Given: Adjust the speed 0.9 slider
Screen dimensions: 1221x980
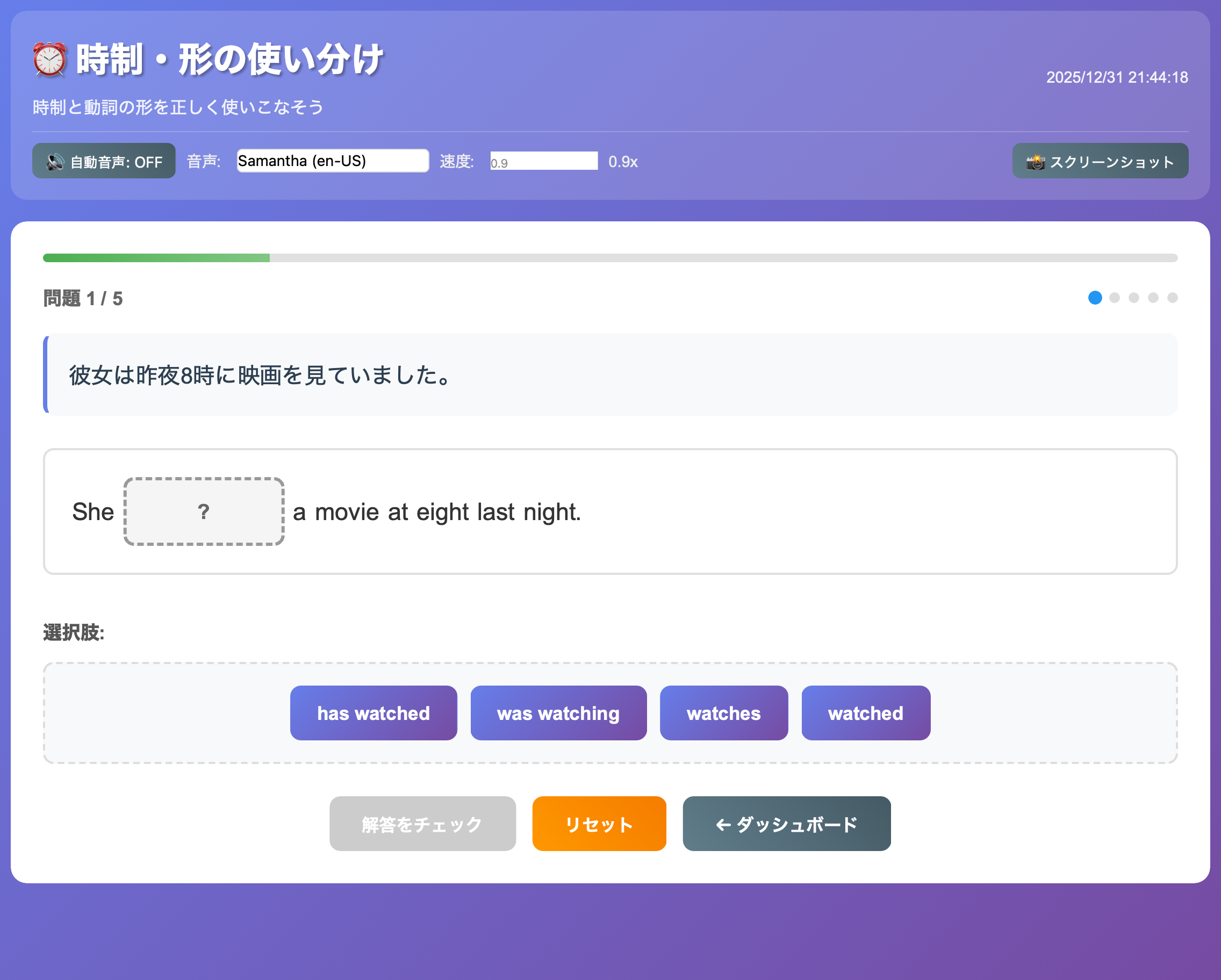Looking at the screenshot, I should (543, 161).
